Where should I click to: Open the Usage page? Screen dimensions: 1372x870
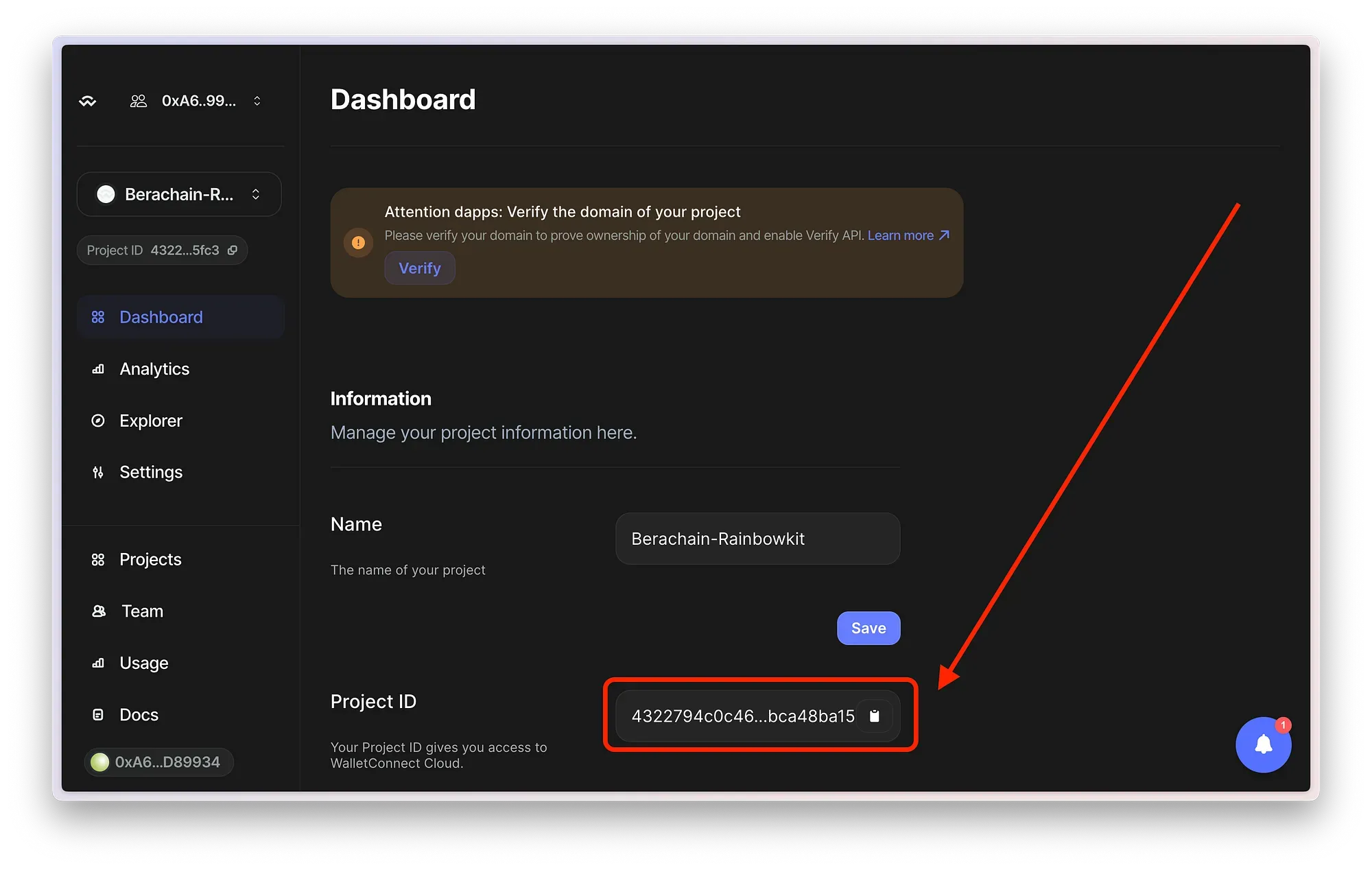(143, 663)
